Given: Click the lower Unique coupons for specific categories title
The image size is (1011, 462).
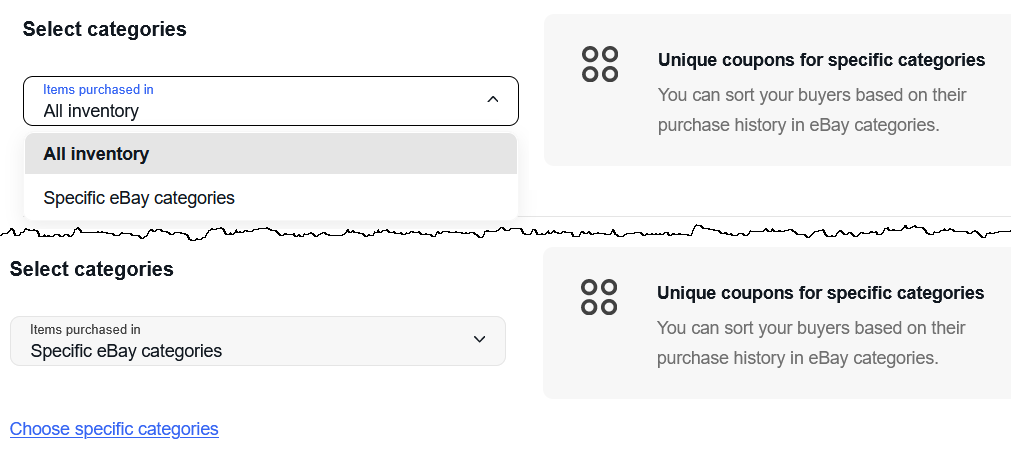Looking at the screenshot, I should [x=821, y=293].
